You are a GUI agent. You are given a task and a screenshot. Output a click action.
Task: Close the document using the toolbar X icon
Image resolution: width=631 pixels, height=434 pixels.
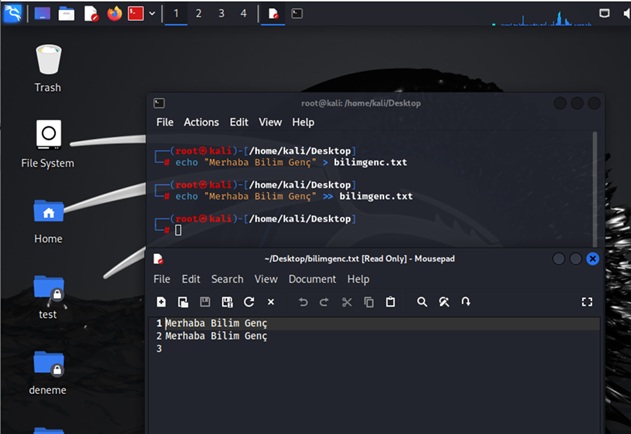(x=271, y=302)
